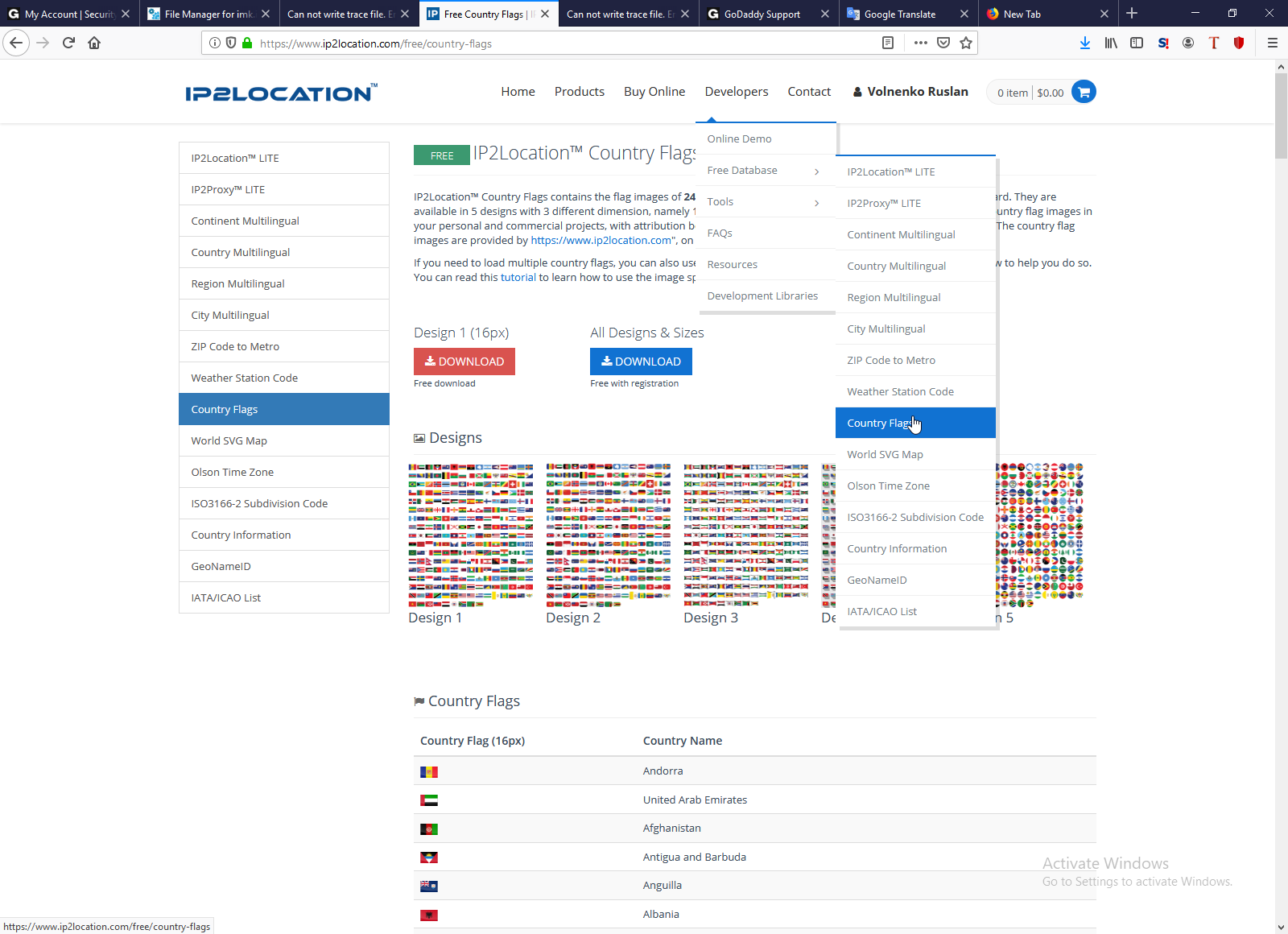Click United Arab Emirates flag icon

coord(429,800)
